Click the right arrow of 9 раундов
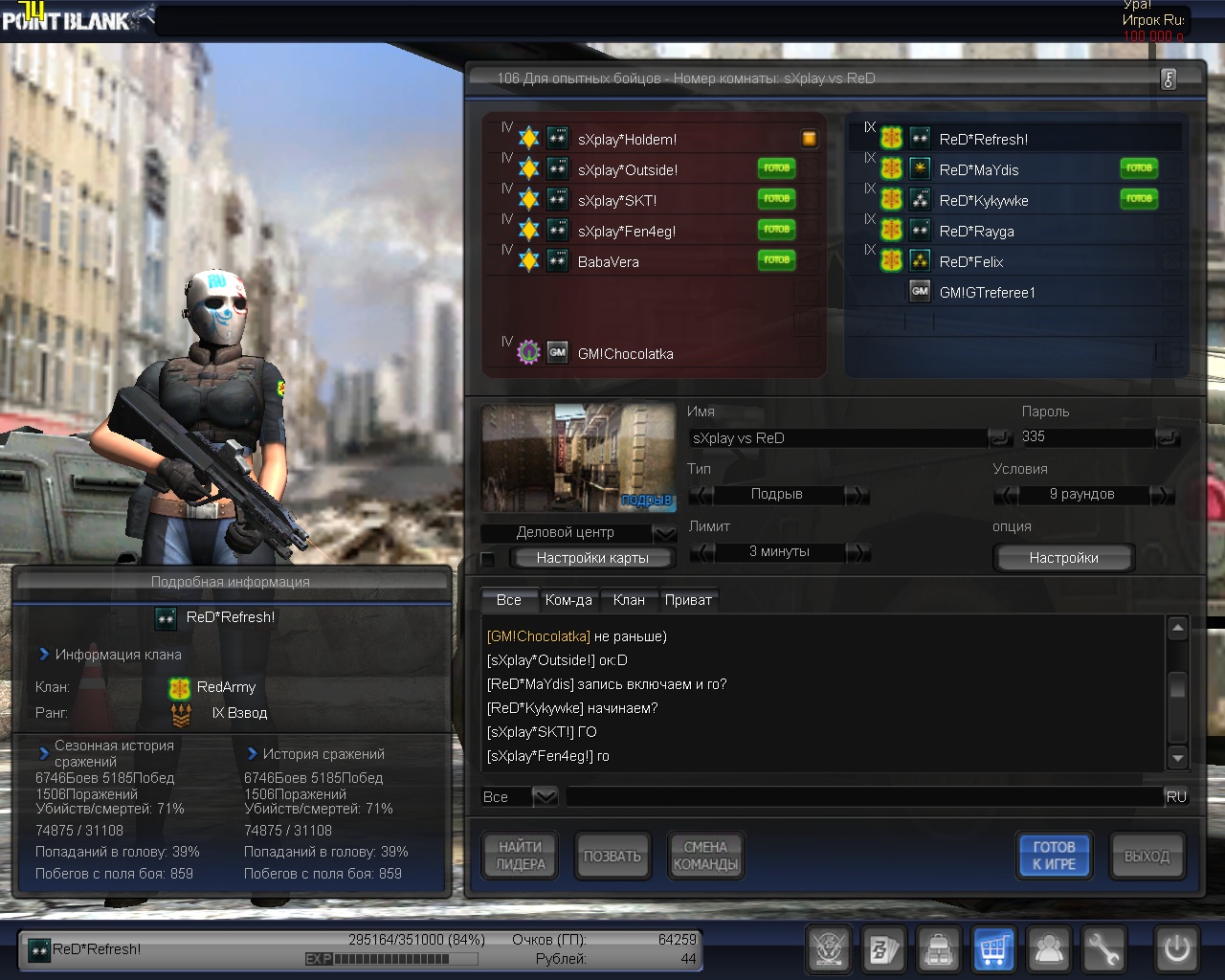Viewport: 1225px width, 980px height. coord(1162,495)
